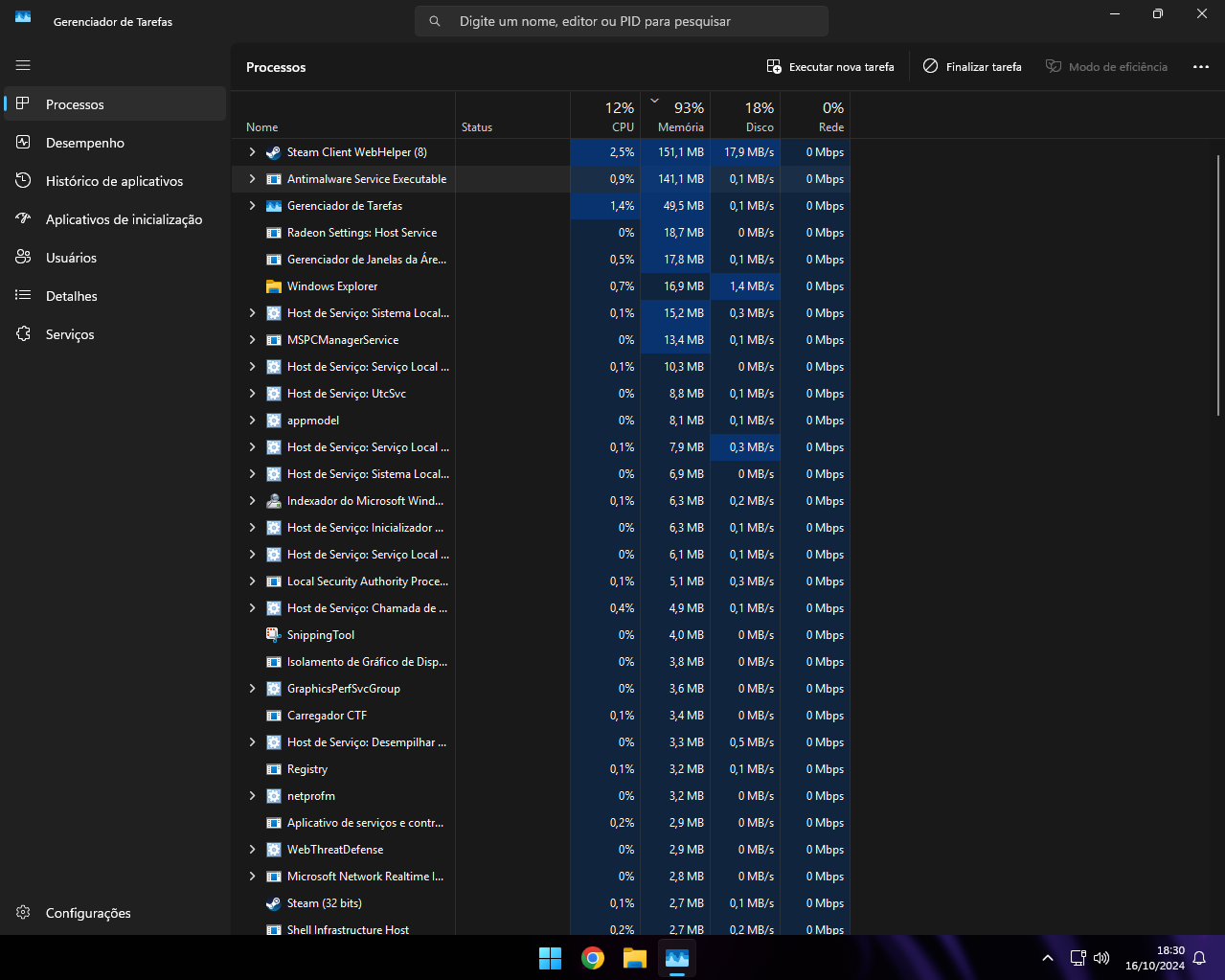
Task: Sort by the Disco column header
Action: point(745,115)
